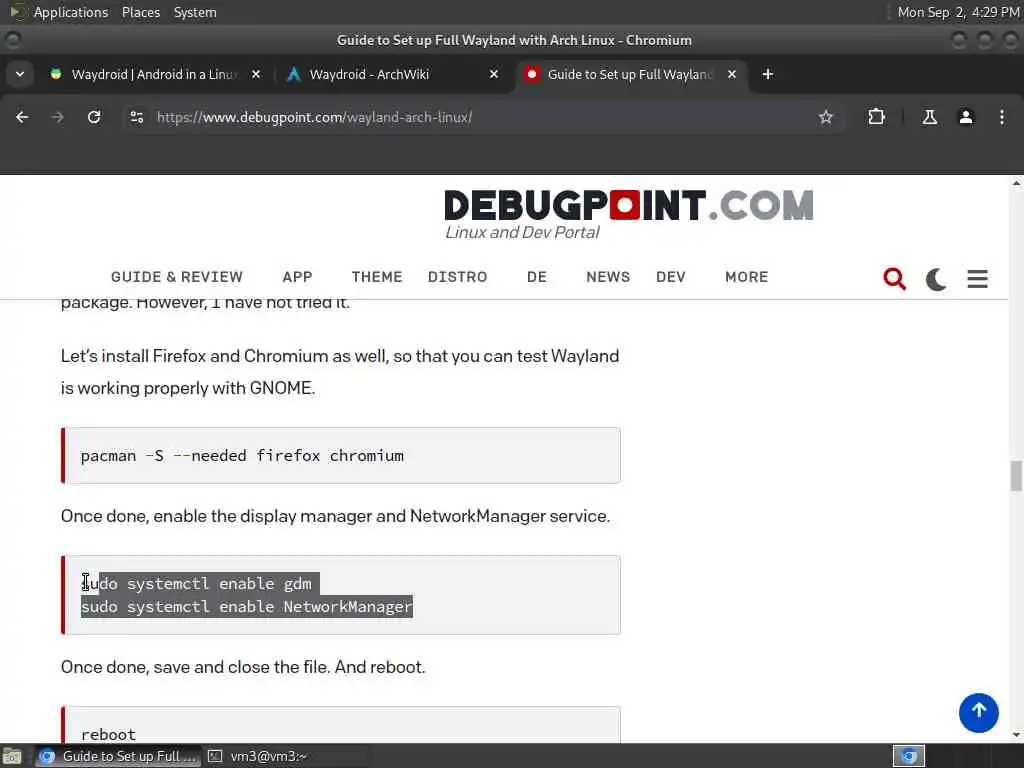
Task: Click the show desktop icon in taskbar
Action: point(12,756)
